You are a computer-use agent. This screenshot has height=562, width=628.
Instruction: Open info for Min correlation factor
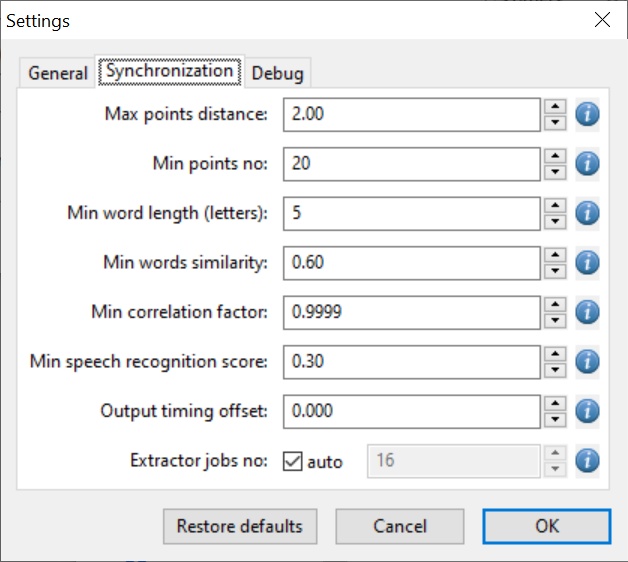(x=587, y=312)
